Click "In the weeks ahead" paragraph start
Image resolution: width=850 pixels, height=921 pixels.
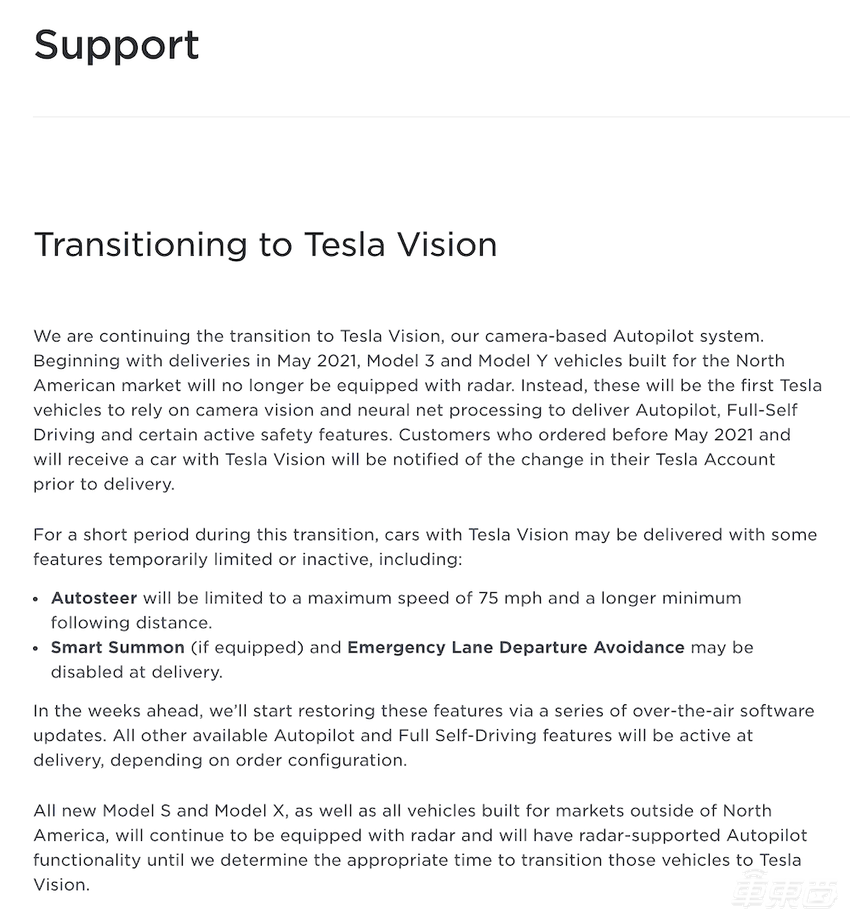pyautogui.click(x=106, y=711)
